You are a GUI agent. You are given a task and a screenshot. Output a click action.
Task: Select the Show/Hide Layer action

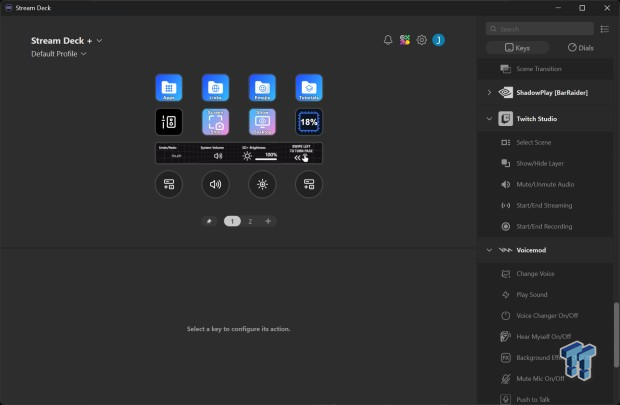(546, 163)
